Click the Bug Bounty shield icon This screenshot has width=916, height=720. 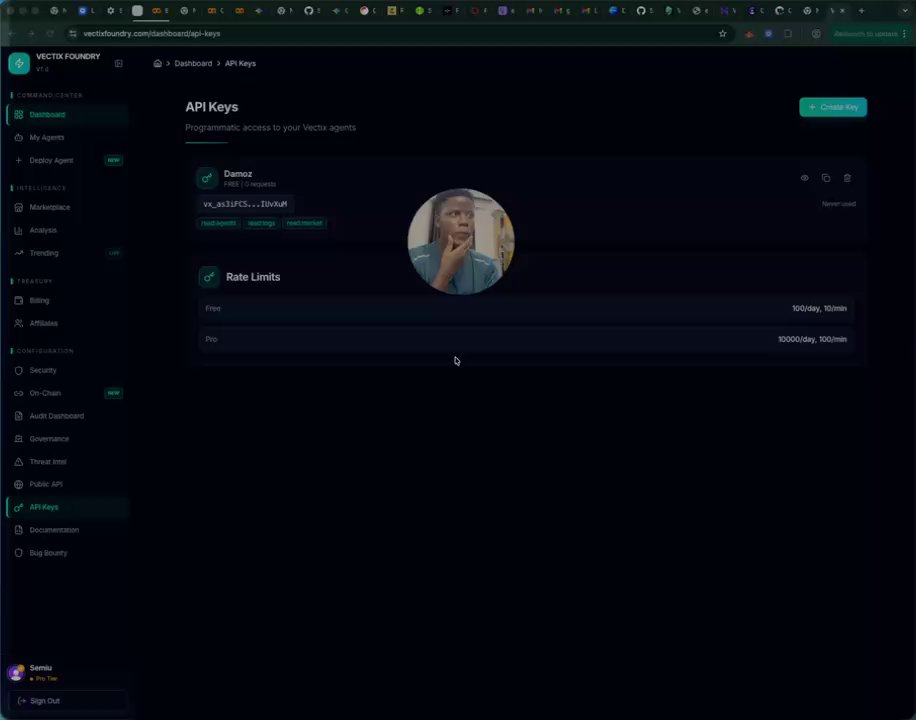[19, 553]
